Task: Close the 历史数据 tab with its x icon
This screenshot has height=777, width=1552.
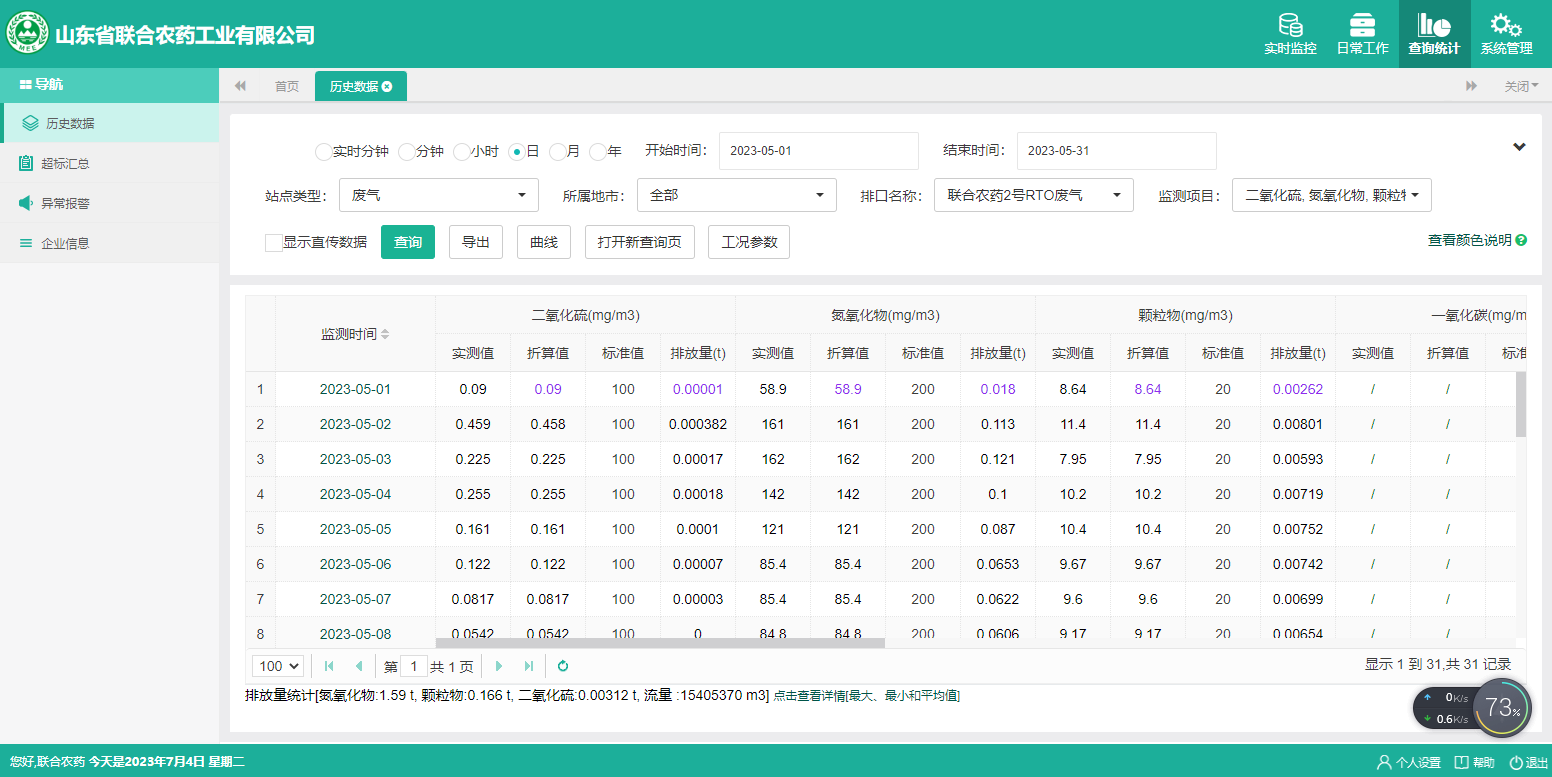Action: point(387,87)
